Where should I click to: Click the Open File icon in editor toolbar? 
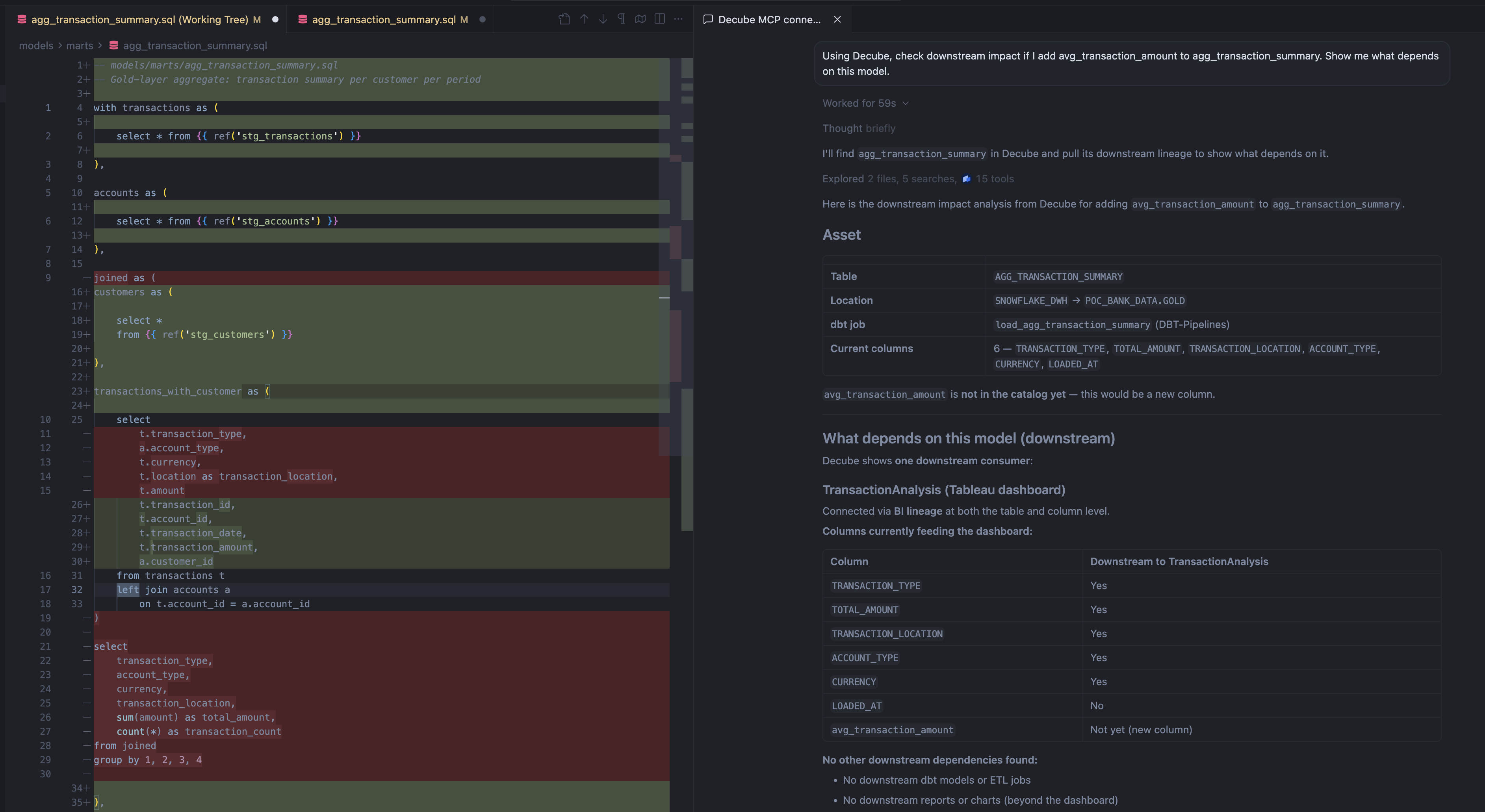click(x=564, y=19)
